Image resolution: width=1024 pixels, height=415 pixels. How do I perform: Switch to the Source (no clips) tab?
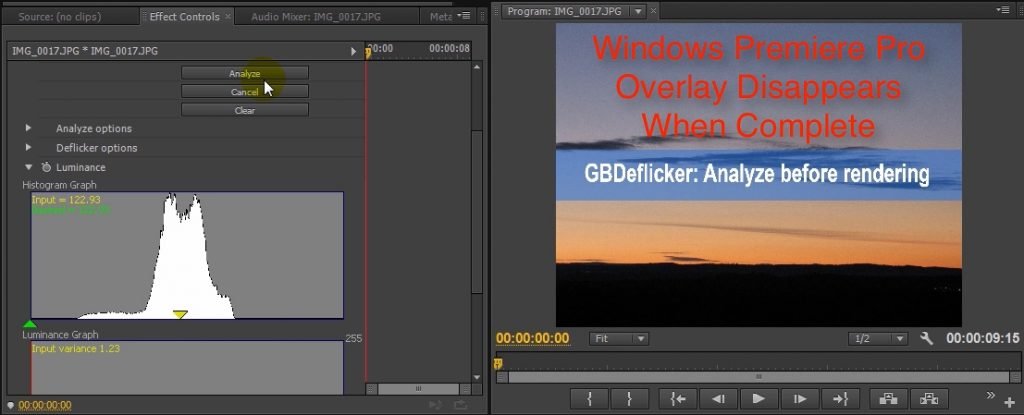59,17
